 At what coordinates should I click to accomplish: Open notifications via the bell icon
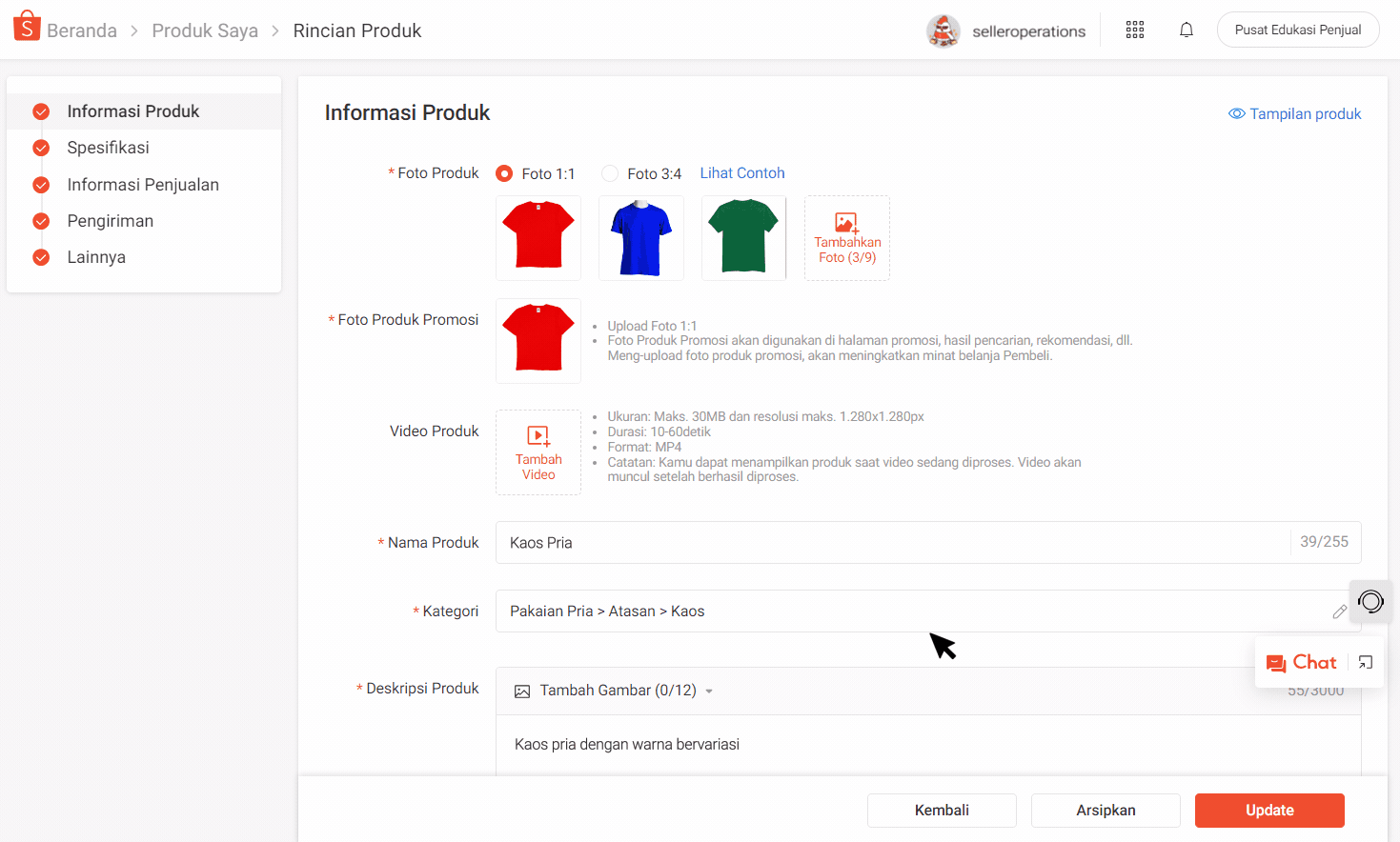1186,30
